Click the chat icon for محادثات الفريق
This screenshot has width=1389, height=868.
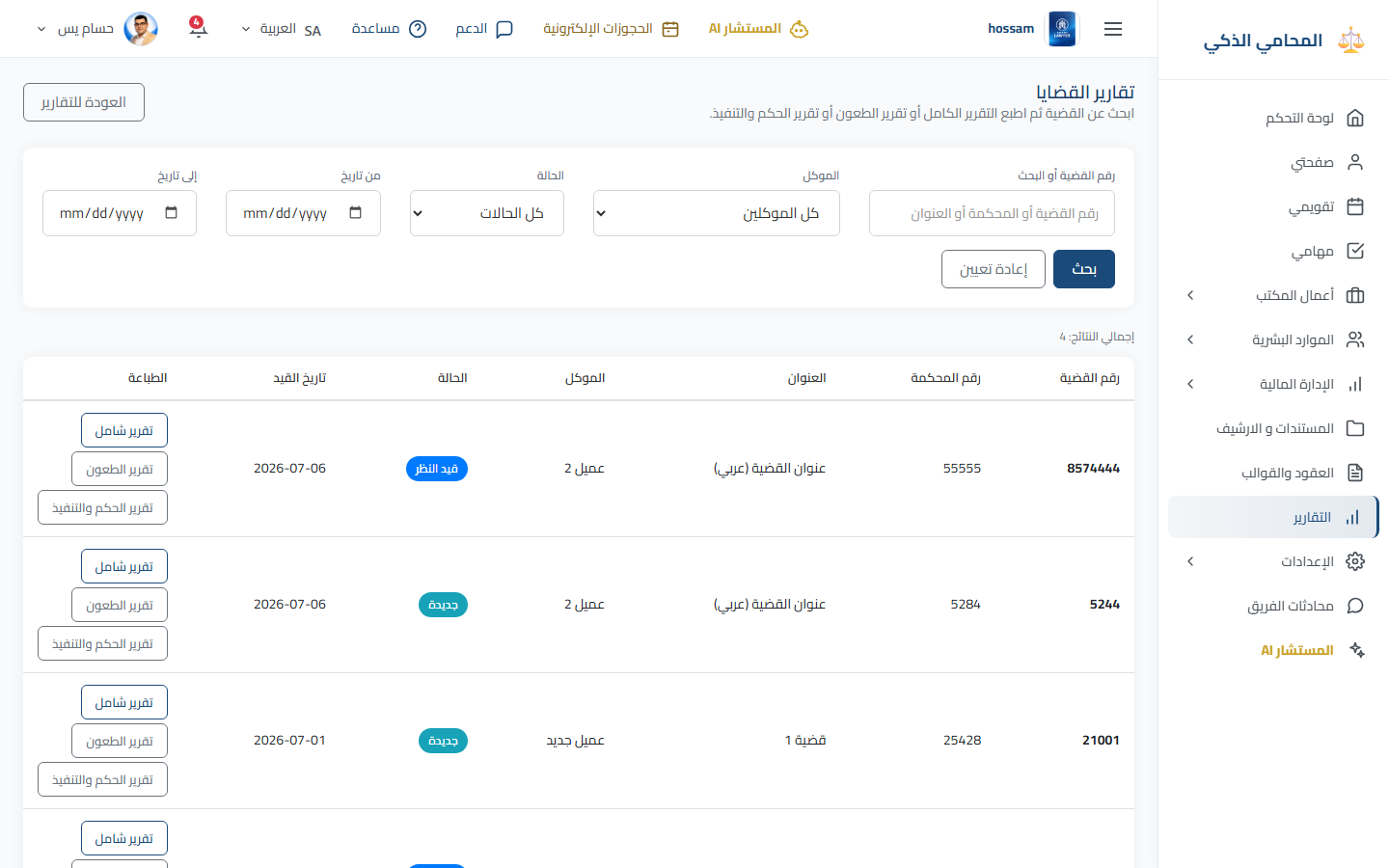pos(1355,606)
